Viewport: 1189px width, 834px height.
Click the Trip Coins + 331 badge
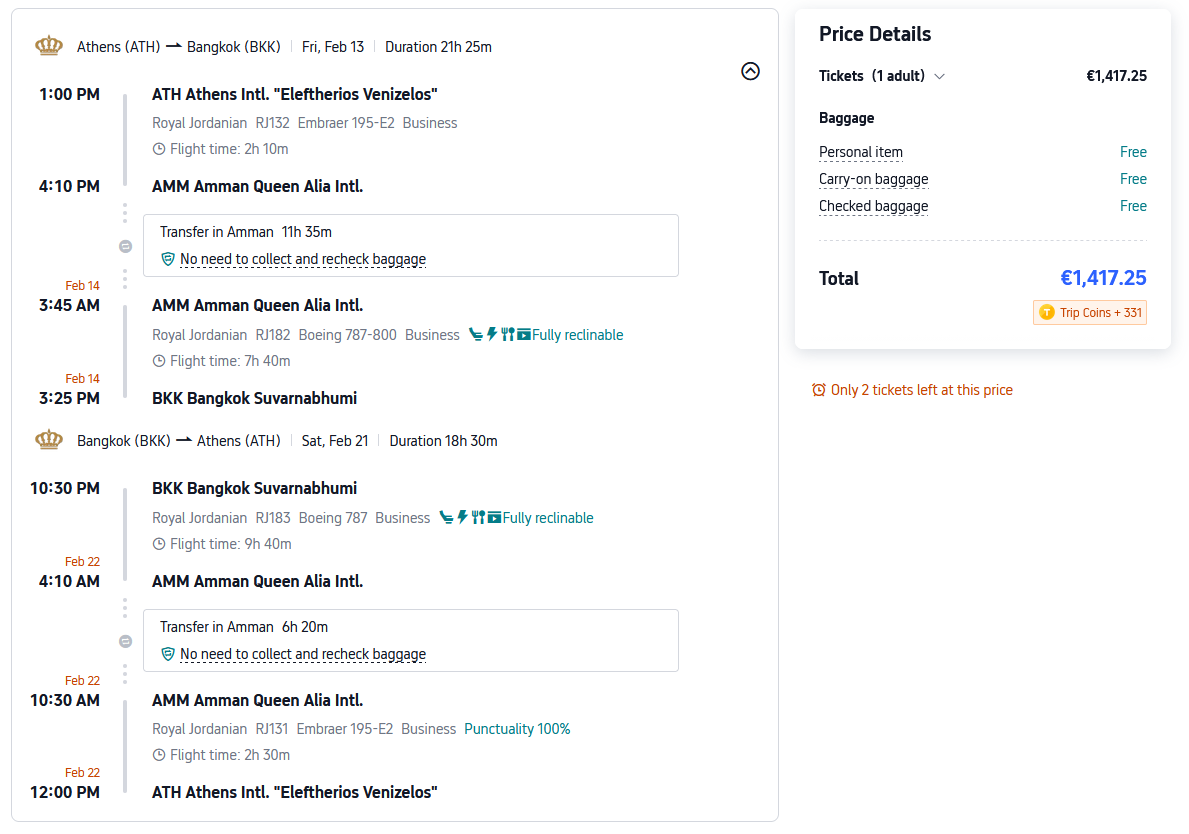1090,313
